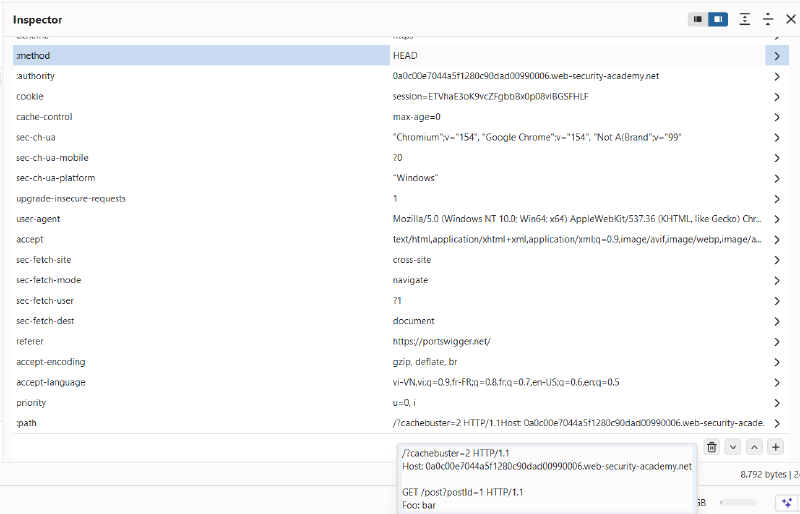Screen dimensions: 800x514
Task: Select the :path header name
Action: point(26,423)
